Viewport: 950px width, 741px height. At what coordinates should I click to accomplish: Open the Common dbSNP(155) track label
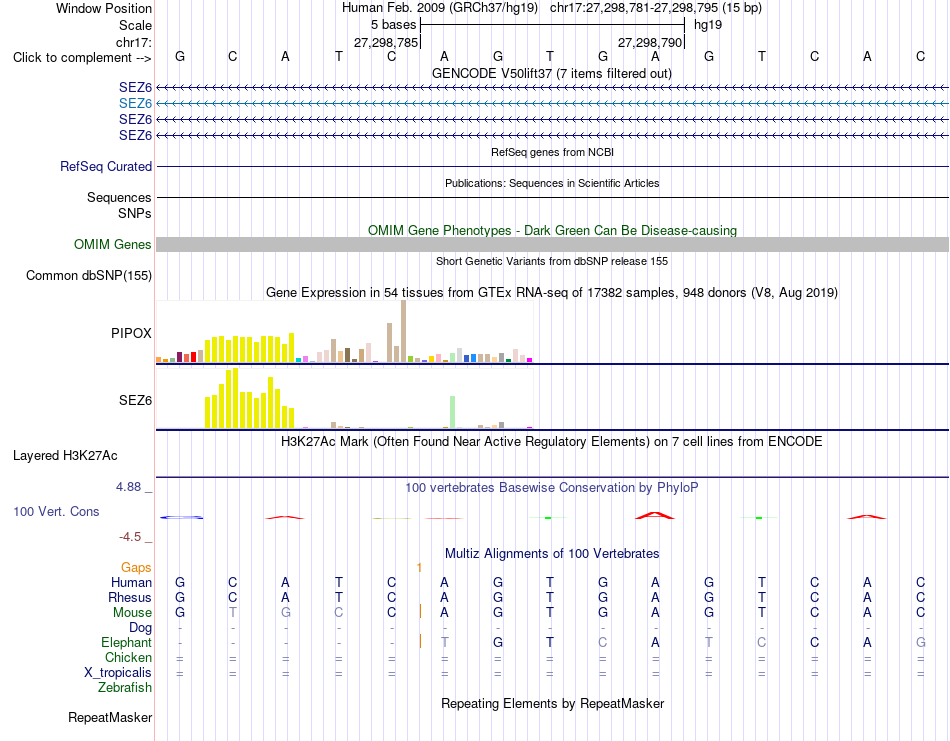coord(89,276)
